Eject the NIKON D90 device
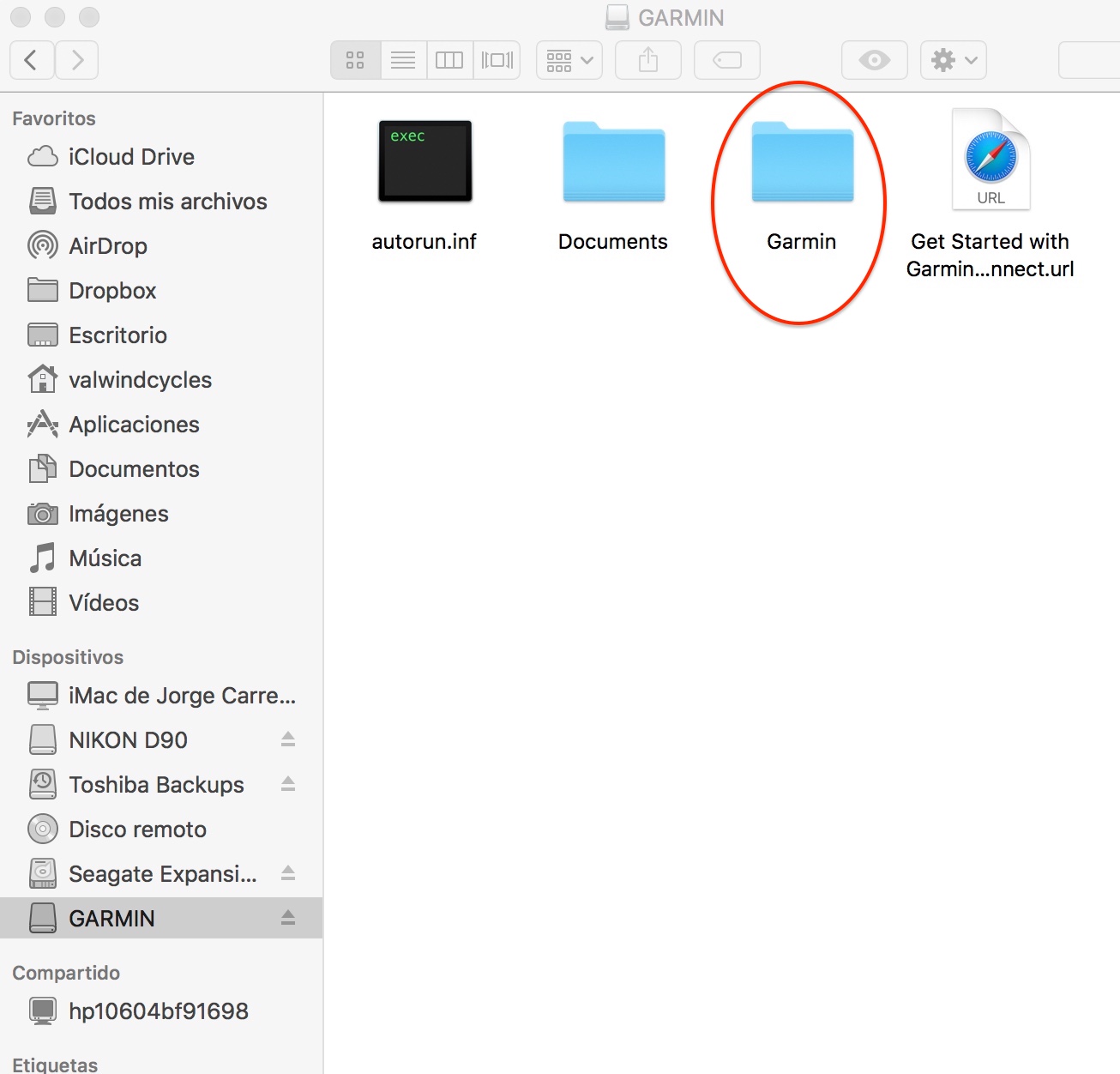 coord(288,739)
